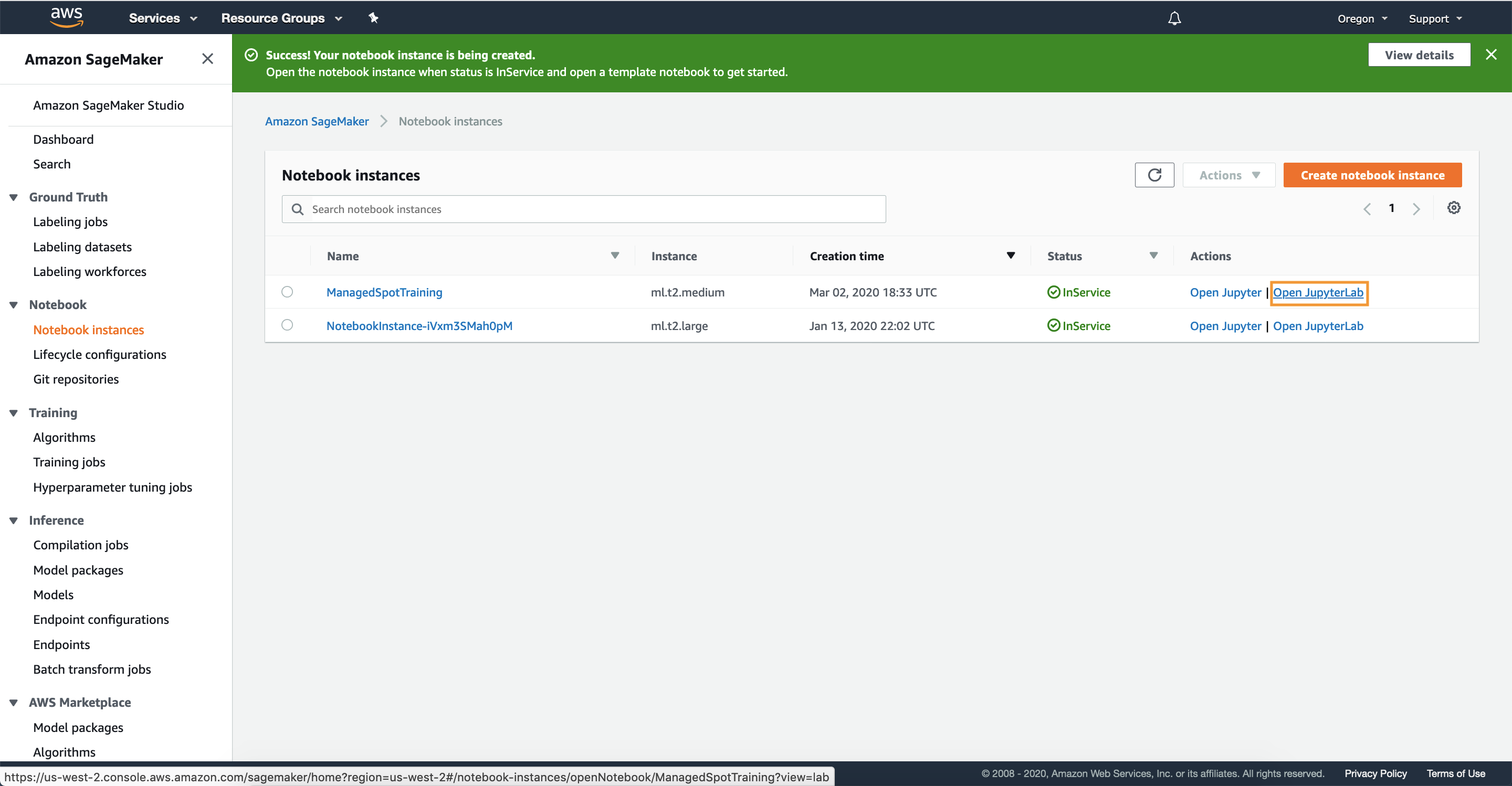Open Search in sidebar
Screen dimensions: 1512x786
(x=51, y=164)
